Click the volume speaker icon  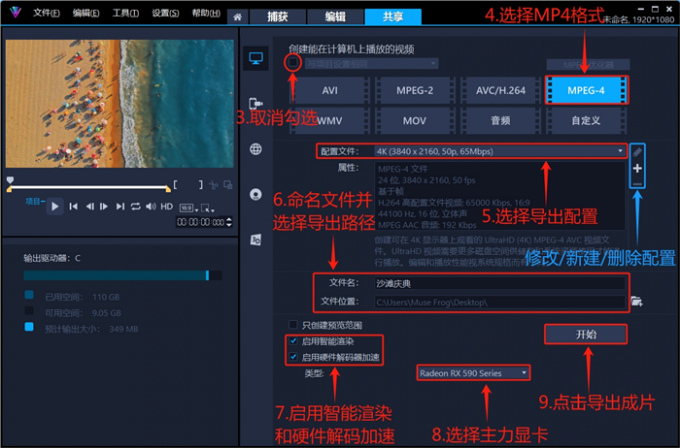[151, 206]
